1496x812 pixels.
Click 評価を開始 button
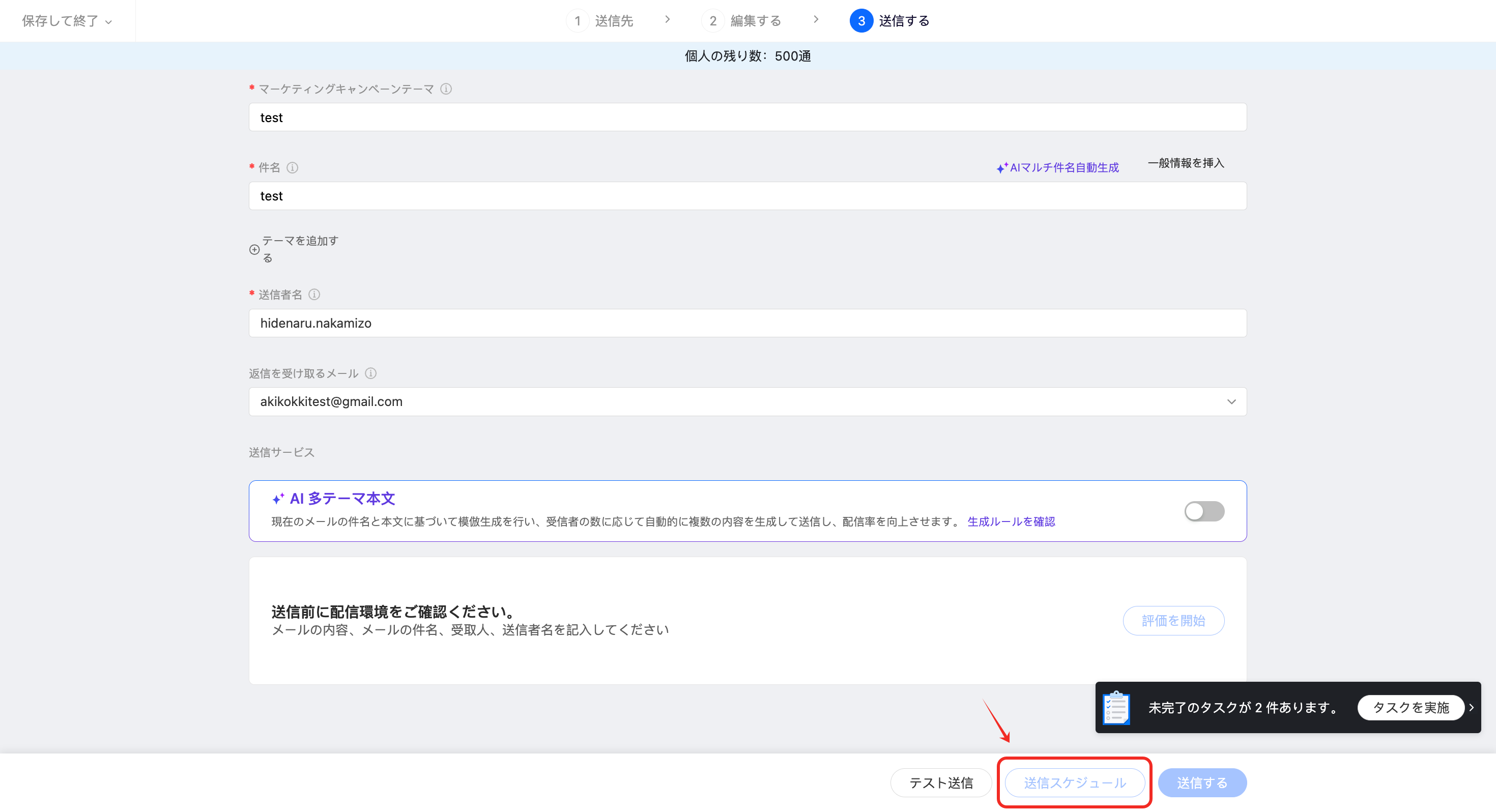[1173, 621]
